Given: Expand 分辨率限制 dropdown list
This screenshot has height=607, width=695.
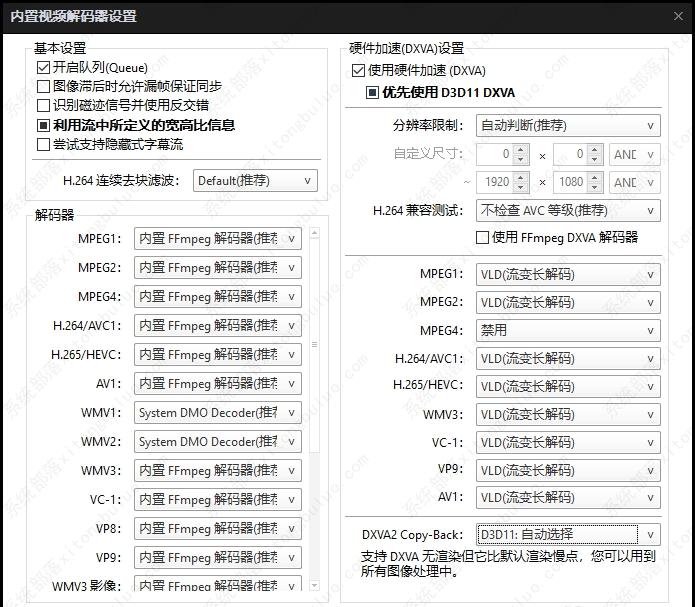Looking at the screenshot, I should click(567, 126).
